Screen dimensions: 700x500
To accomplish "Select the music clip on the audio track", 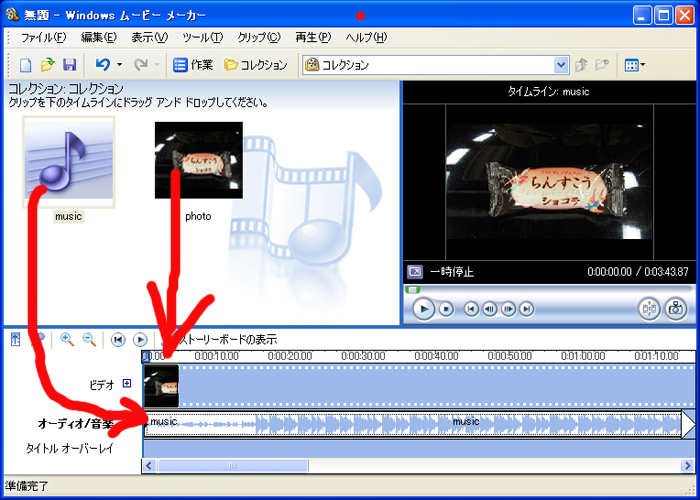I will [x=413, y=425].
